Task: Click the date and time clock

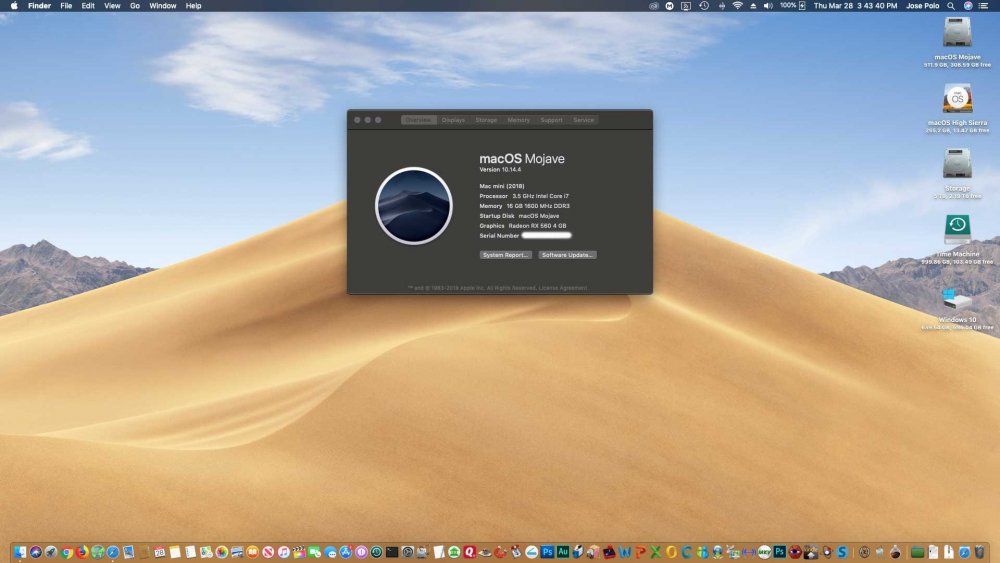Action: click(855, 6)
